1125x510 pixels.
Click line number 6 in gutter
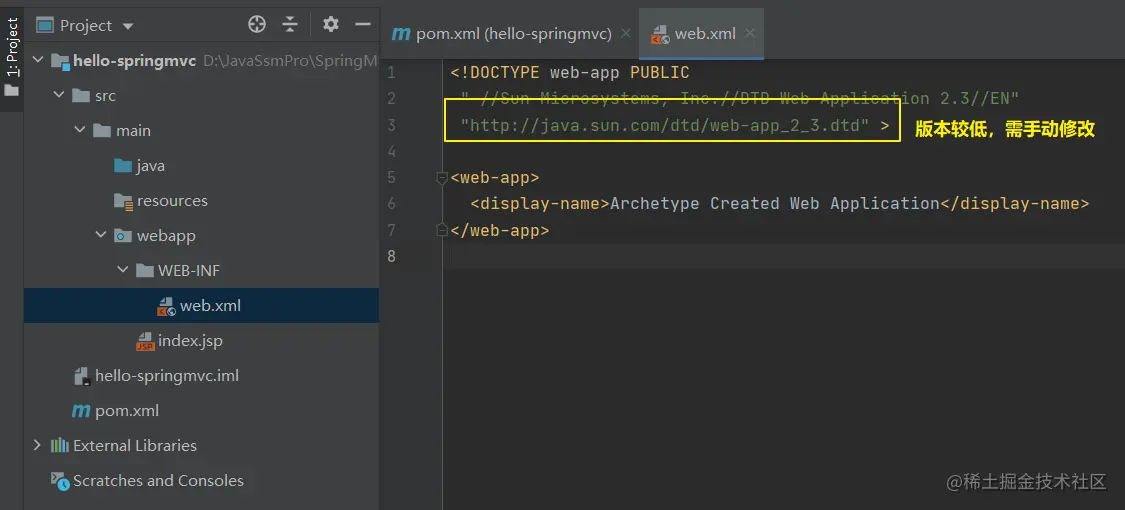click(391, 204)
